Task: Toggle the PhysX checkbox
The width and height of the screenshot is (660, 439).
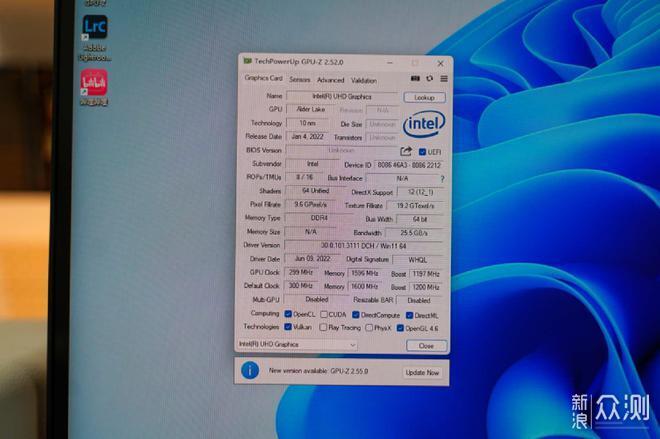Action: (369, 327)
